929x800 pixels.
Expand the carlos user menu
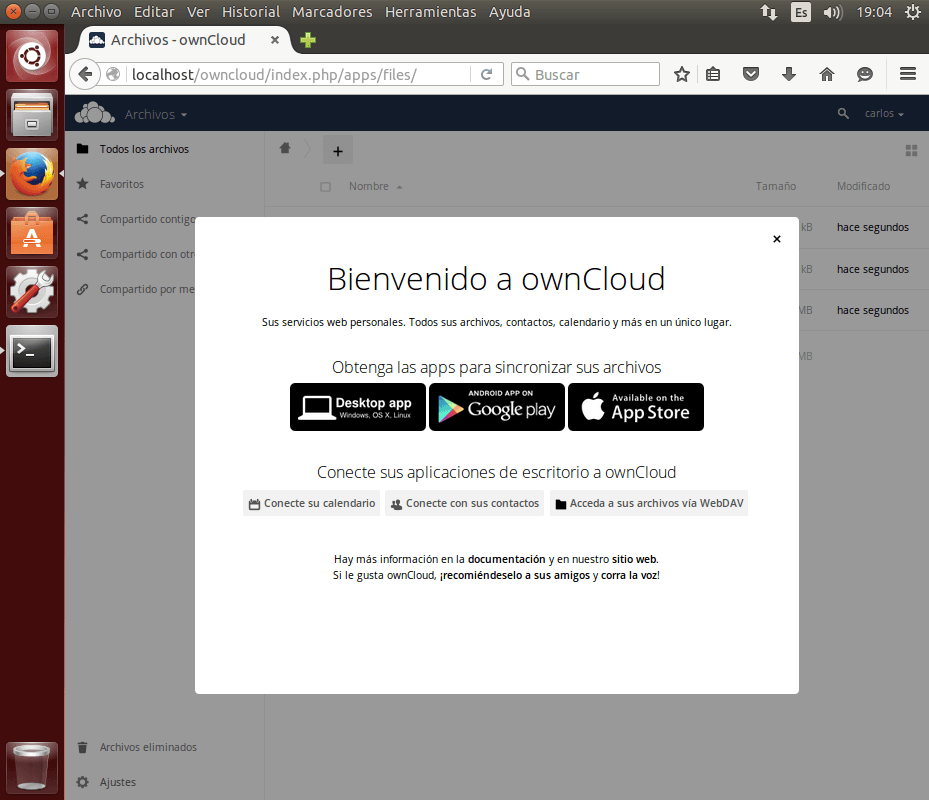[x=884, y=113]
